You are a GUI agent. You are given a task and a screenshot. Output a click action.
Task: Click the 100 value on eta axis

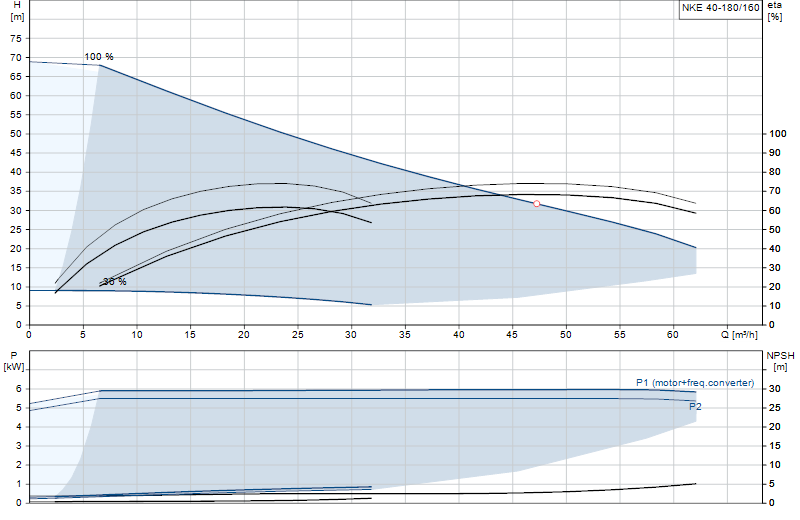pyautogui.click(x=778, y=134)
